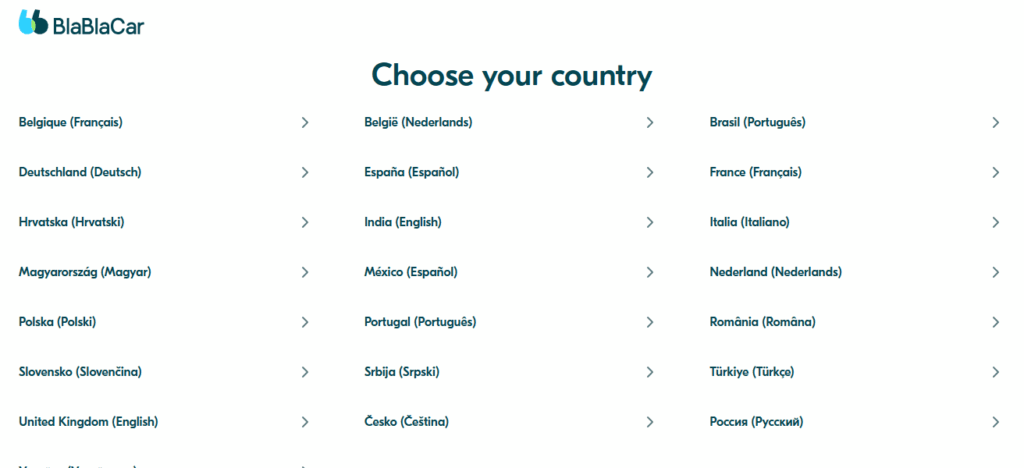Click the chevron beside Česko (Čeština)
Viewport: 1024px width, 468px height.
(650, 422)
